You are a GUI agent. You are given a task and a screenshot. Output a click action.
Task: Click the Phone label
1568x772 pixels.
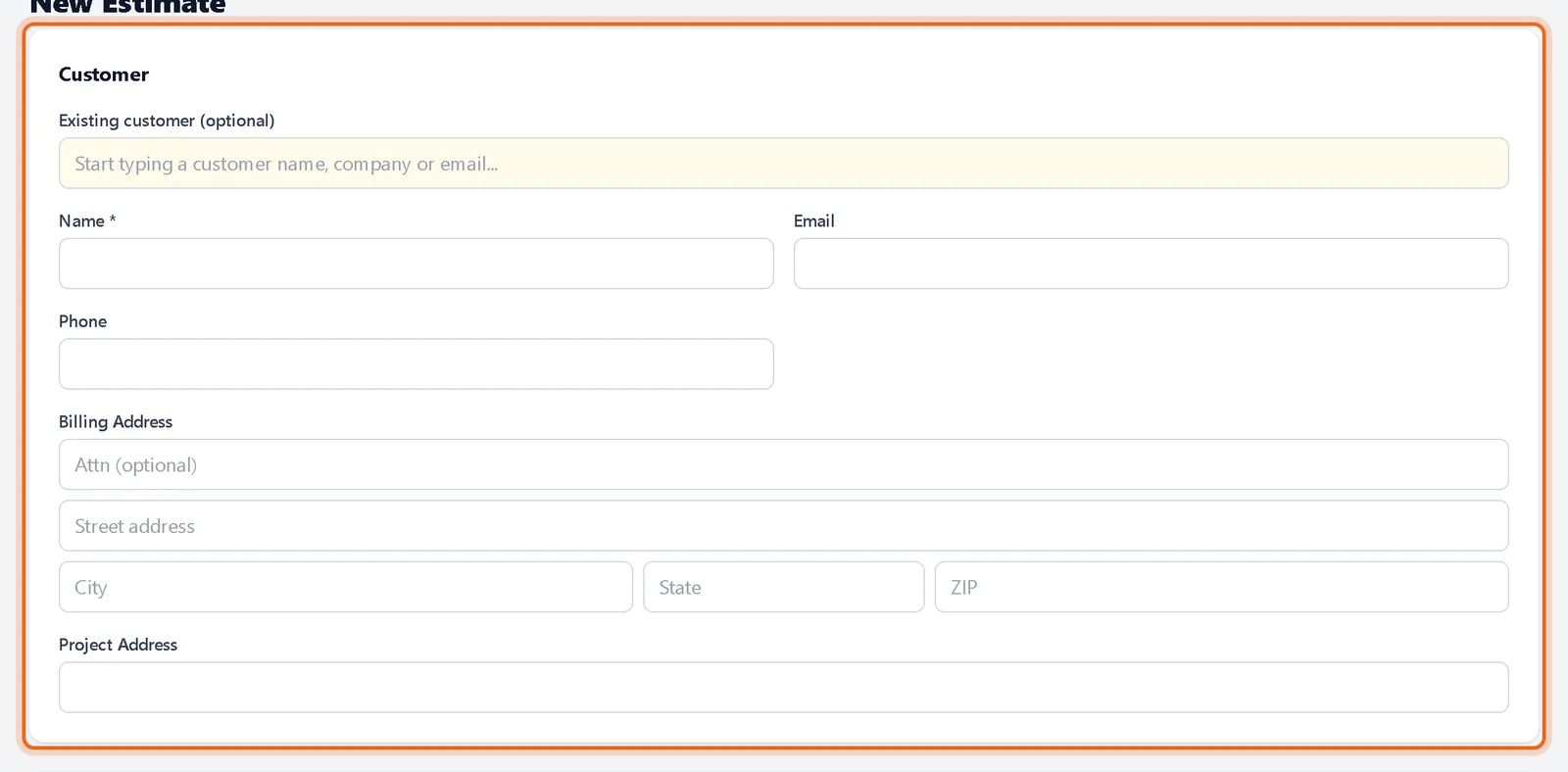coord(82,321)
